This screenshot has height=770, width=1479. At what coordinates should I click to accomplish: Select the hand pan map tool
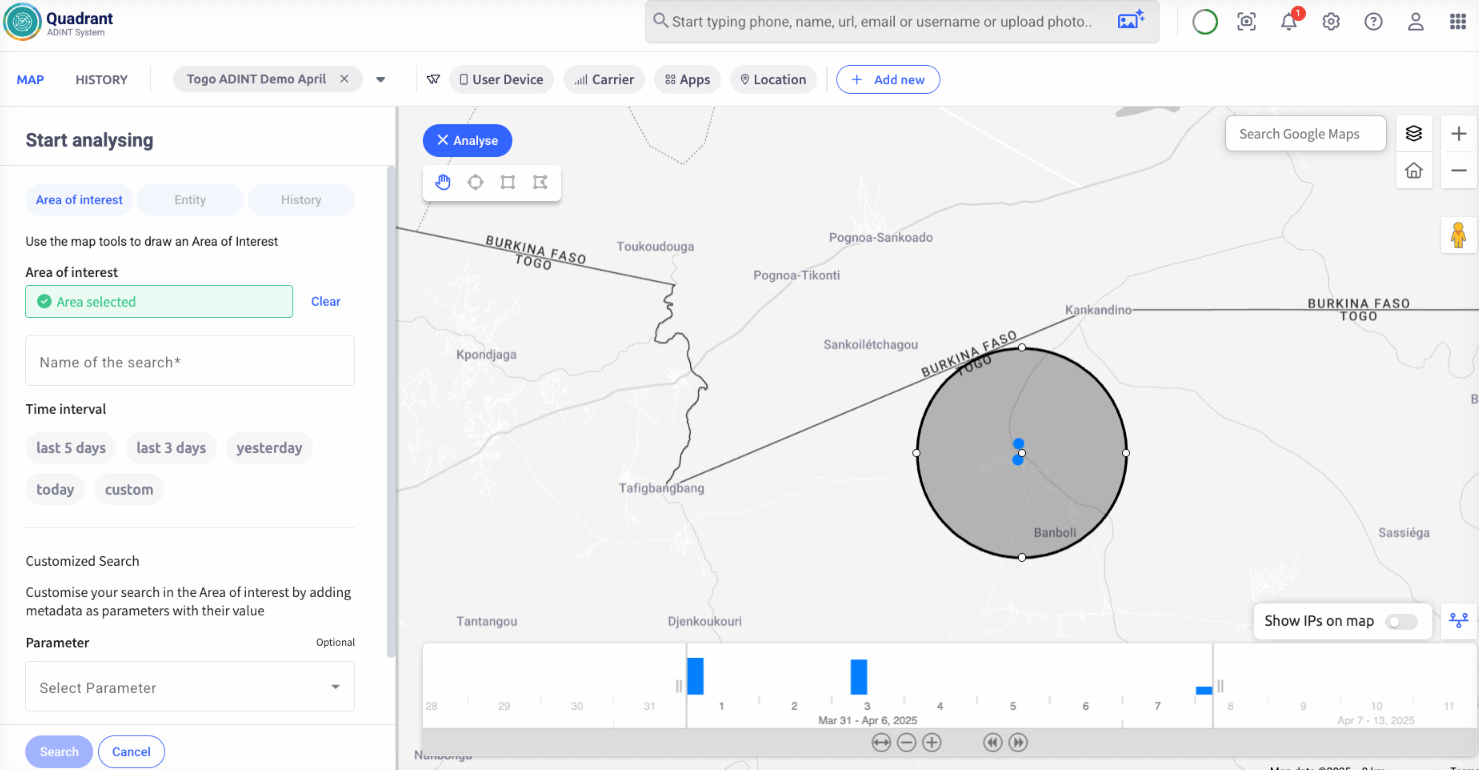pos(444,182)
